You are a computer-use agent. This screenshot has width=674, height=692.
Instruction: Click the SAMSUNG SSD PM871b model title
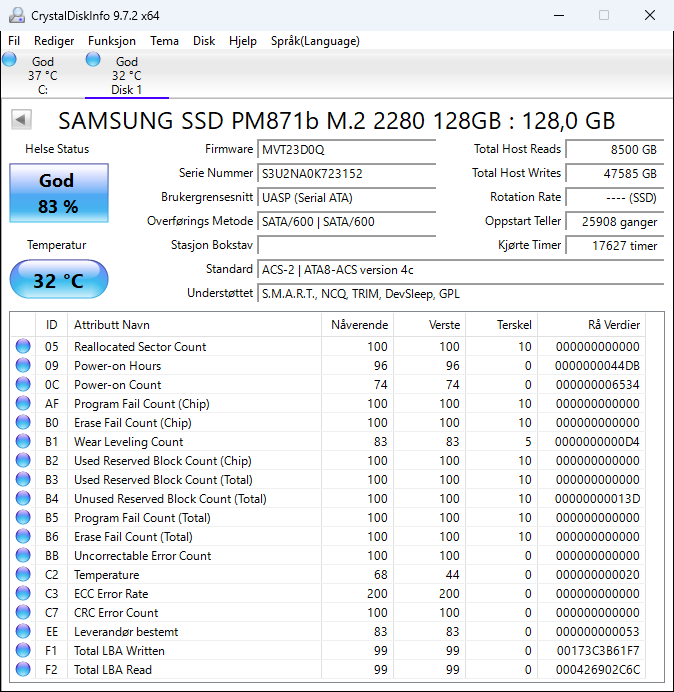[x=336, y=120]
